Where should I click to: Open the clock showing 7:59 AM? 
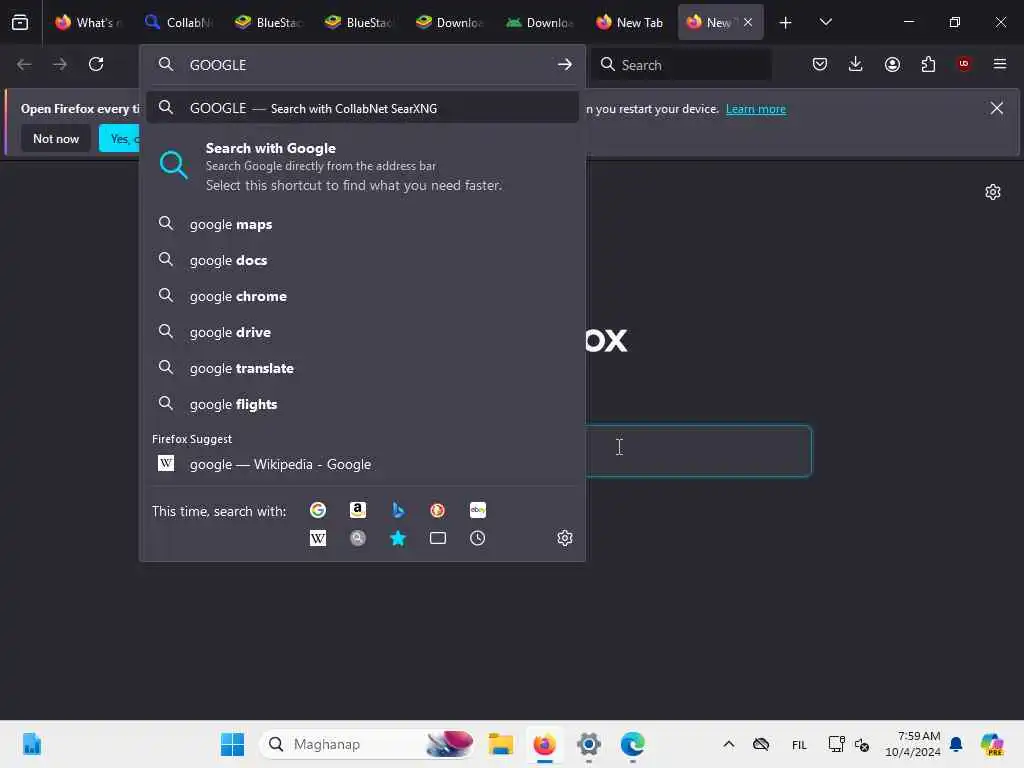pos(912,744)
